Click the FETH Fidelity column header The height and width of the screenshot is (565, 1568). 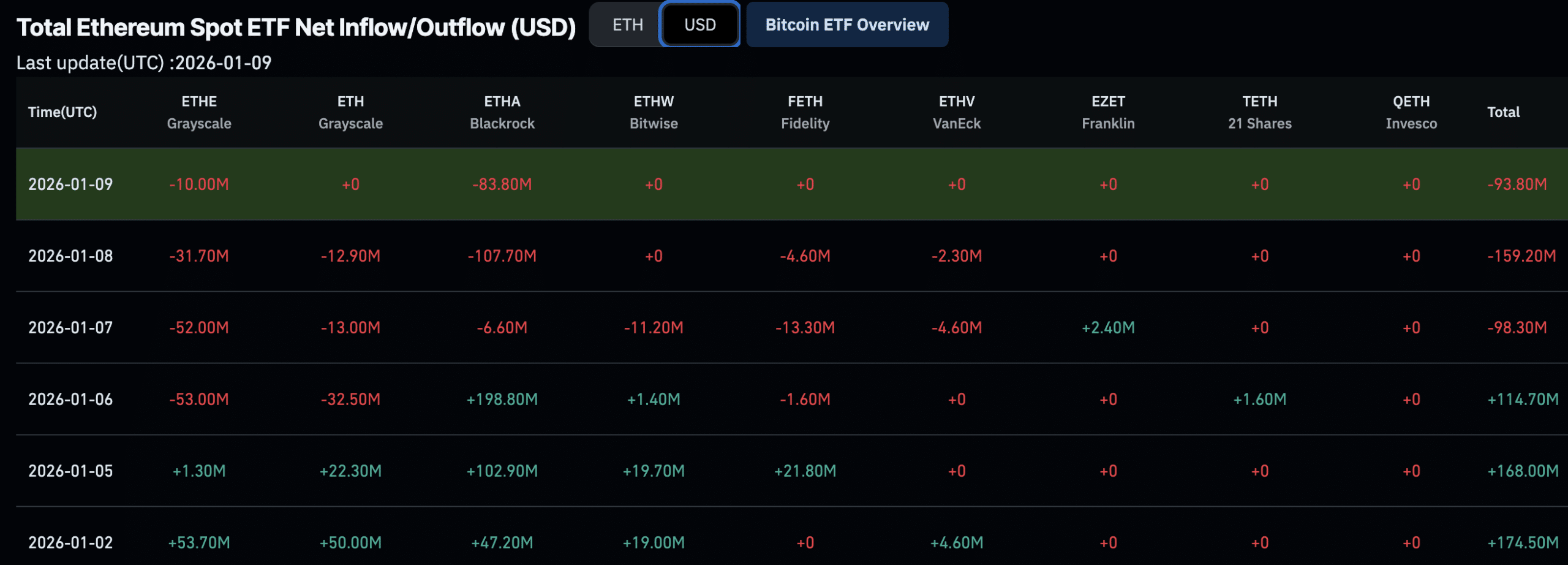click(x=805, y=112)
